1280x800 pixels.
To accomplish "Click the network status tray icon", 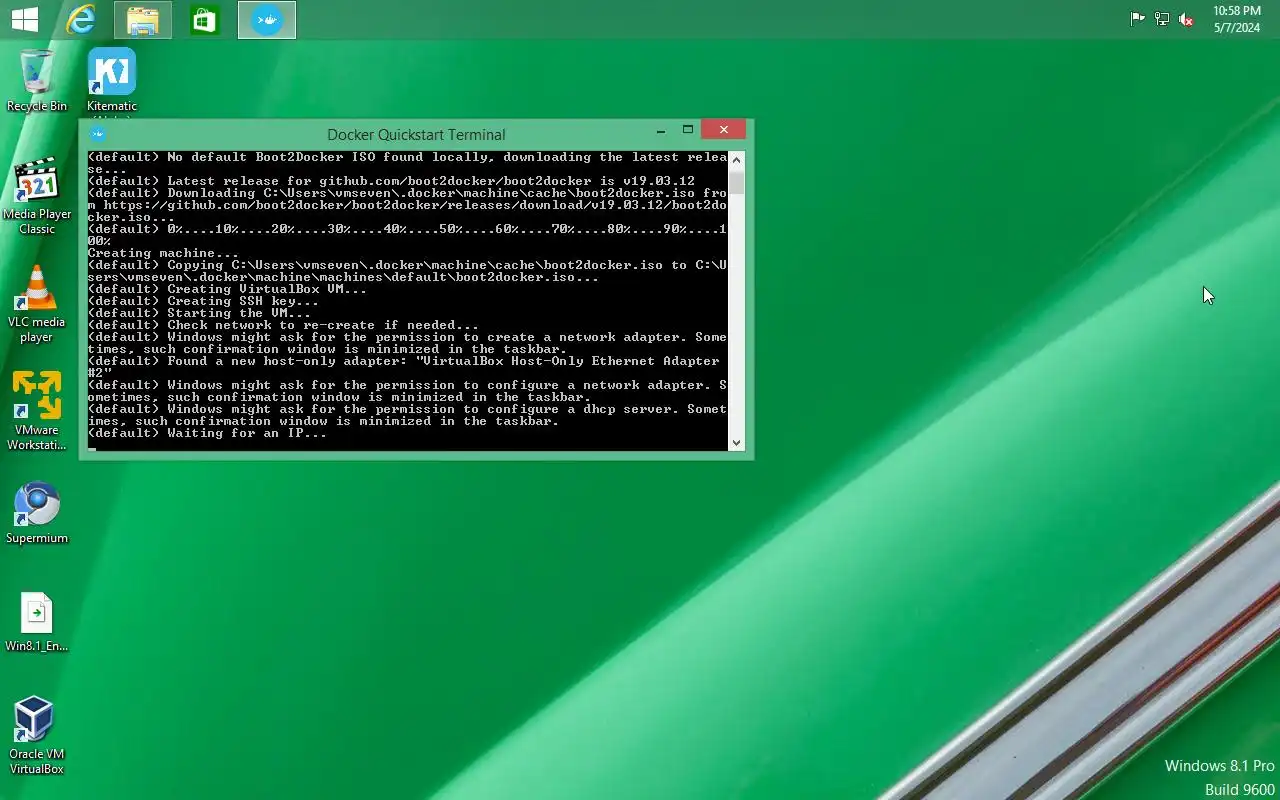I will (1161, 19).
